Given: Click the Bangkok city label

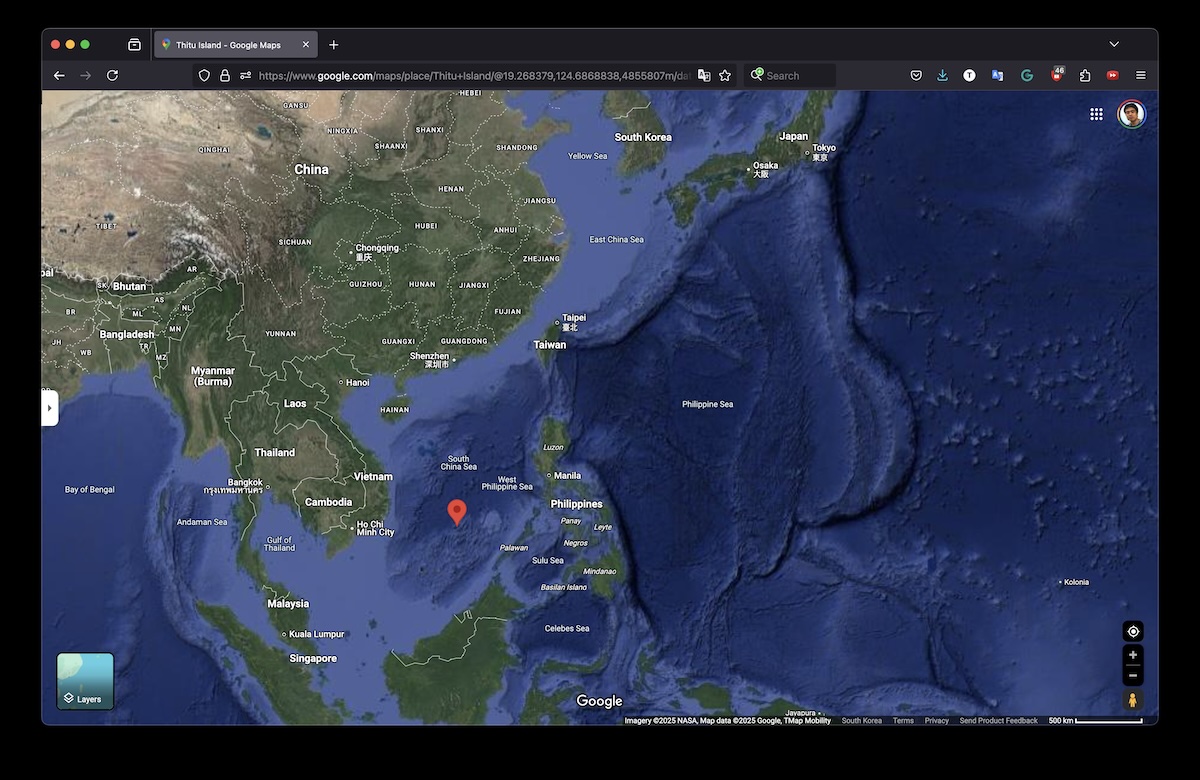Looking at the screenshot, I should click(x=246, y=482).
